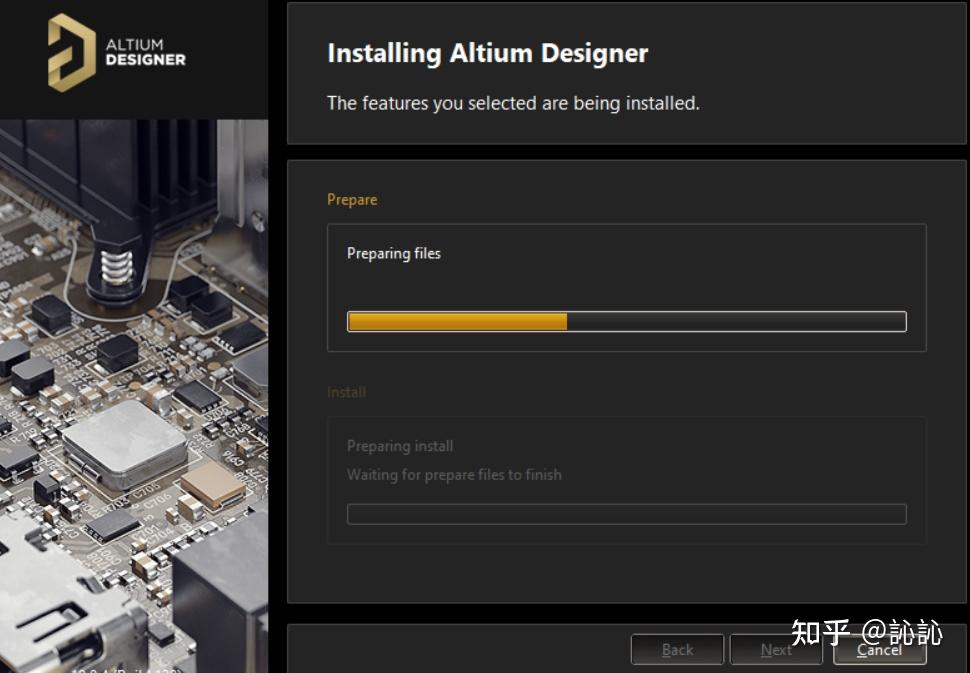Click the disabled Next button
This screenshot has height=673, width=970.
click(776, 649)
